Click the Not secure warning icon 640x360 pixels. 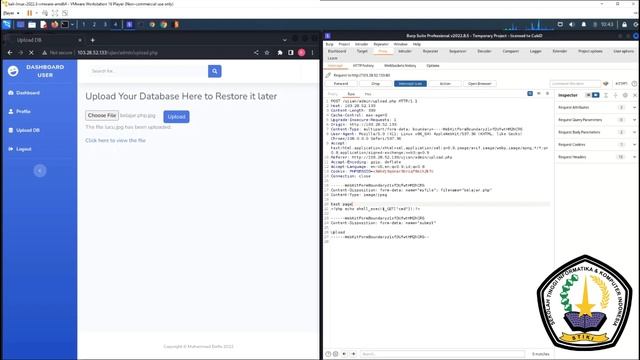pyautogui.click(x=44, y=53)
